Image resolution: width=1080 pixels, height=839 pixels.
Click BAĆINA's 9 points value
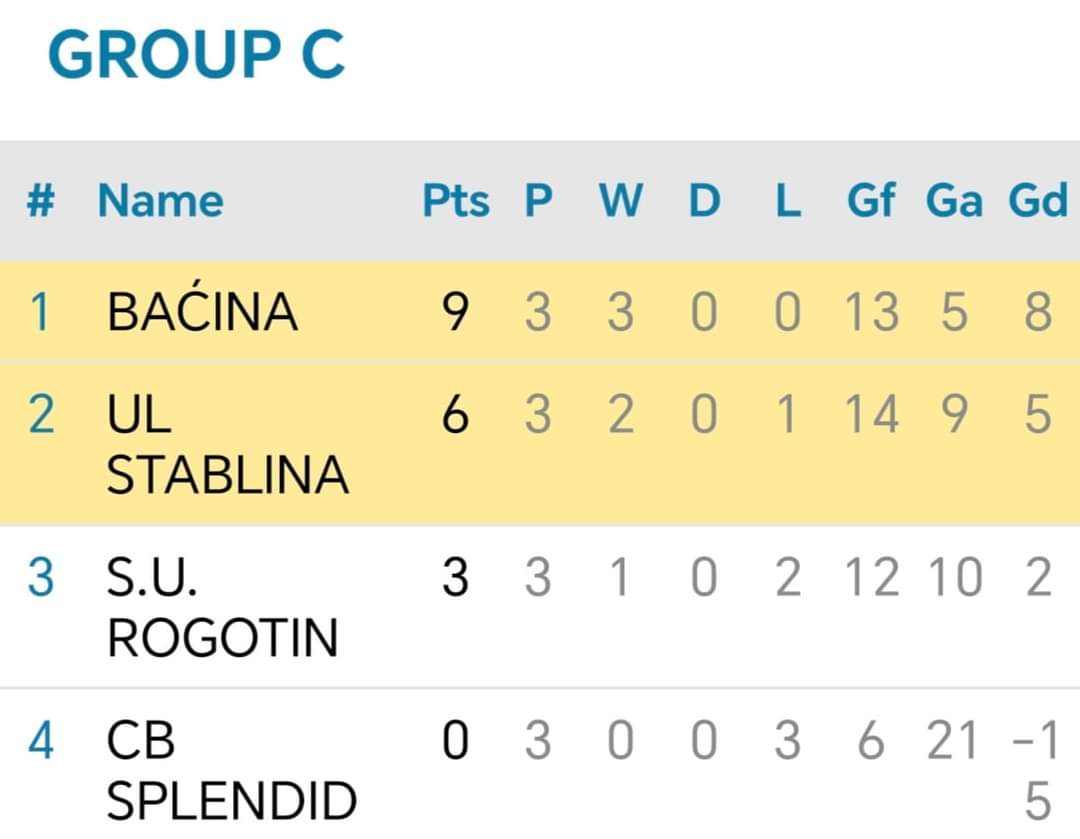pyautogui.click(x=455, y=311)
